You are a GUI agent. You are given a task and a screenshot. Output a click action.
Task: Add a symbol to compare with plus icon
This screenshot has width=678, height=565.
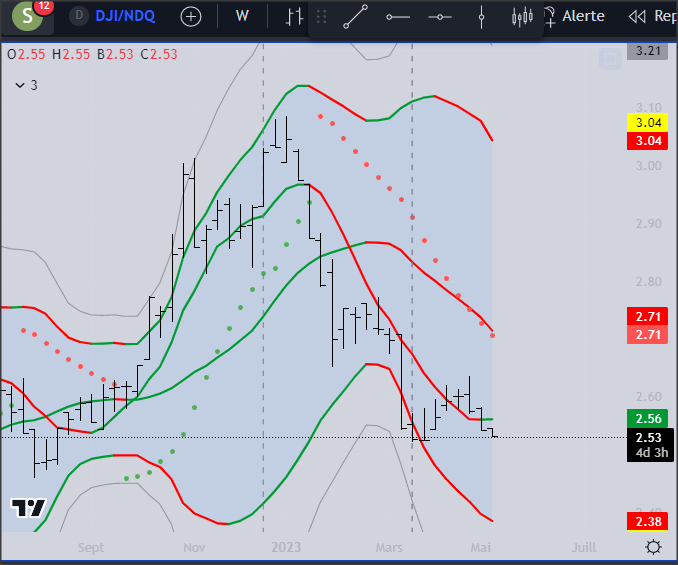point(191,17)
